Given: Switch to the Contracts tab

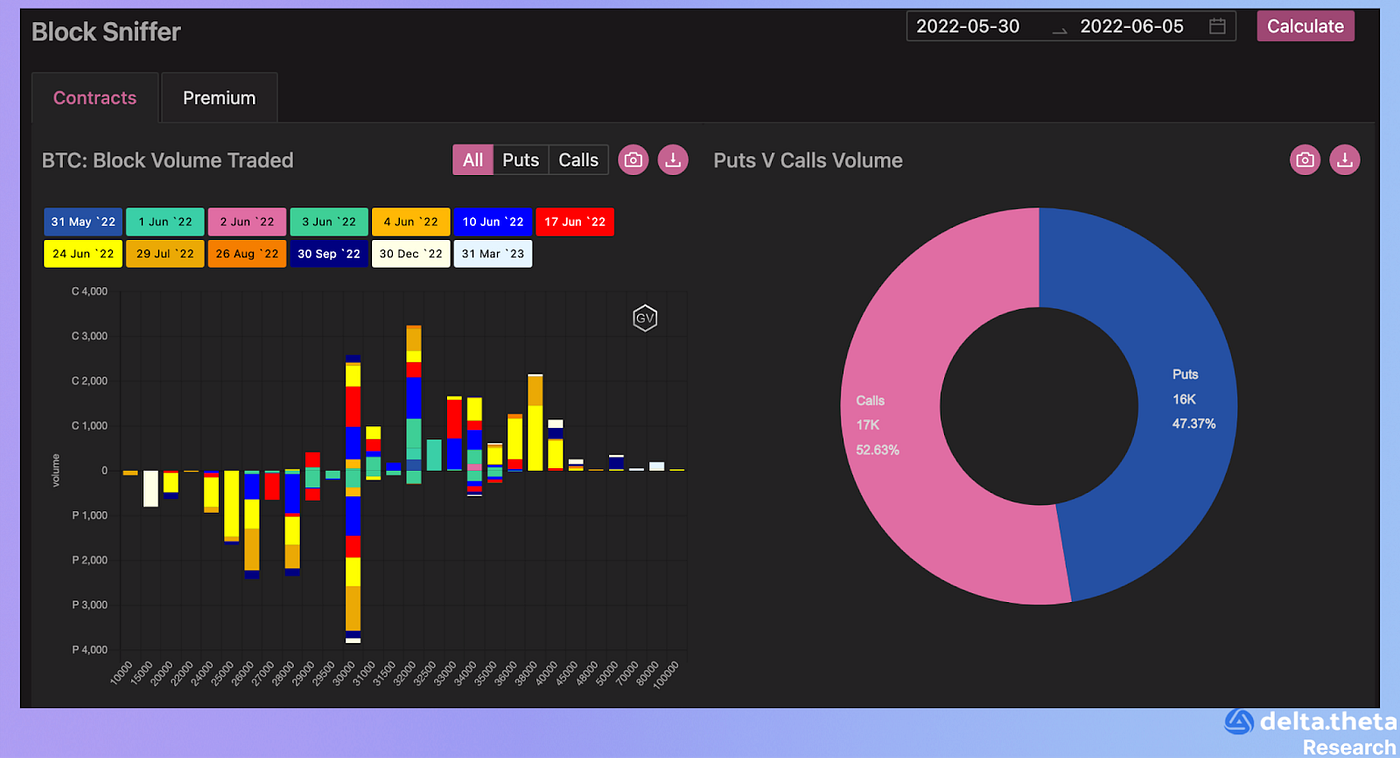Looking at the screenshot, I should tap(95, 98).
